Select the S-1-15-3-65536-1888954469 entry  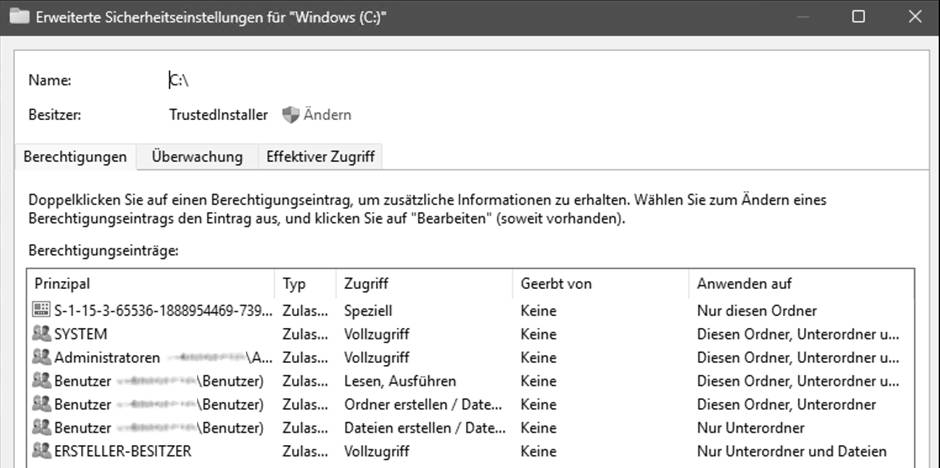pos(471,310)
